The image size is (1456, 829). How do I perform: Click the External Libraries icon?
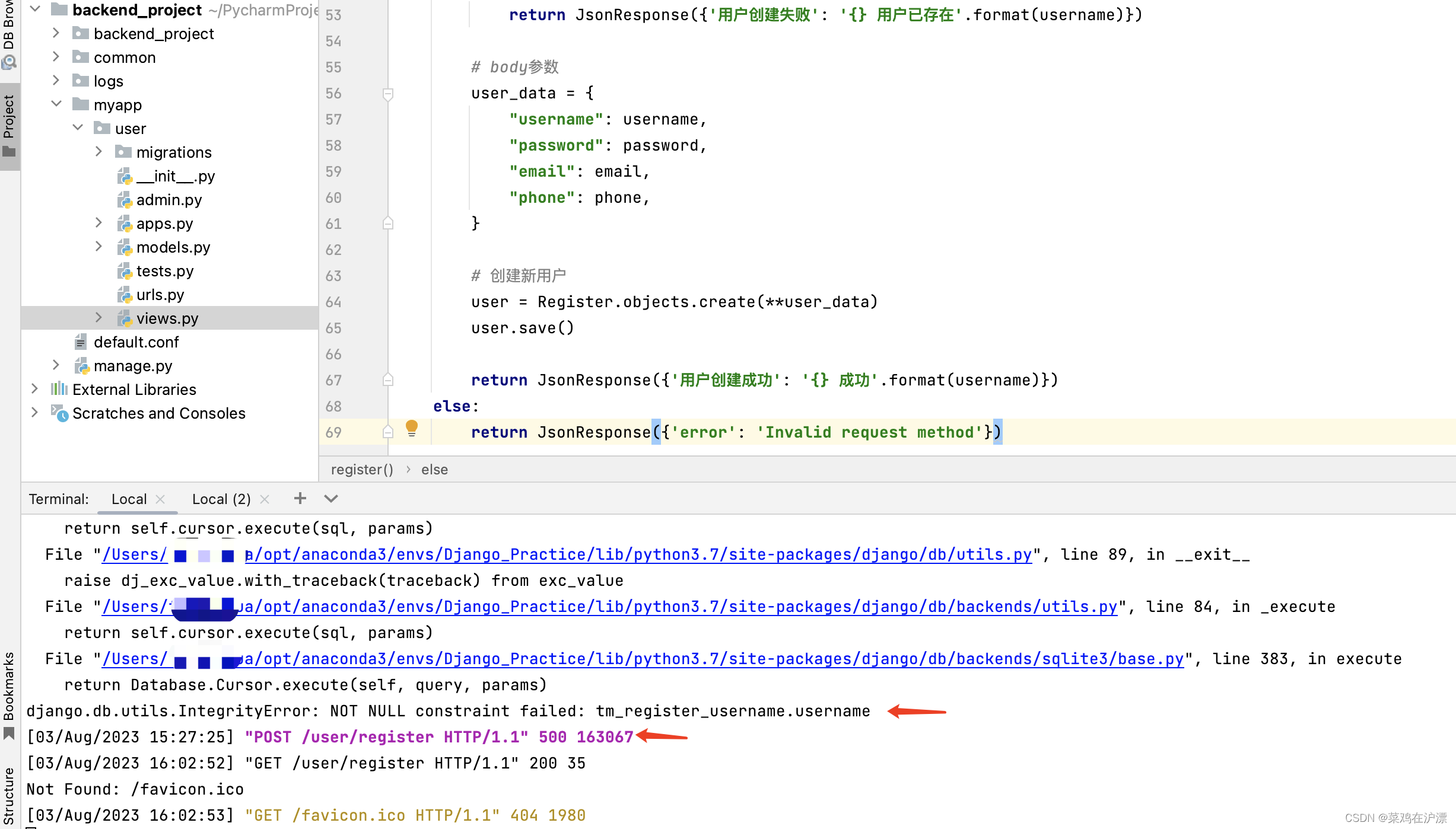coord(59,390)
